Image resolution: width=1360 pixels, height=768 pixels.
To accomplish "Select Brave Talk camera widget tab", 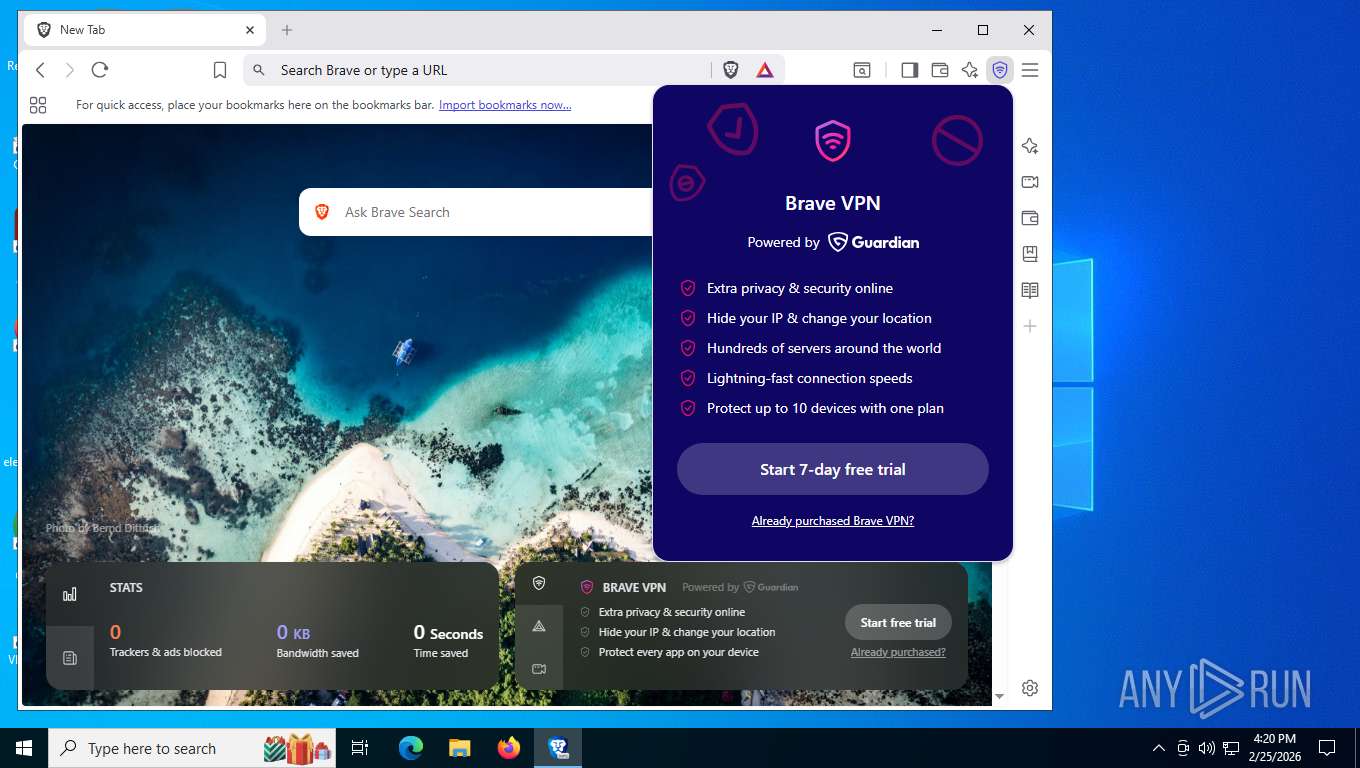I will 539,668.
